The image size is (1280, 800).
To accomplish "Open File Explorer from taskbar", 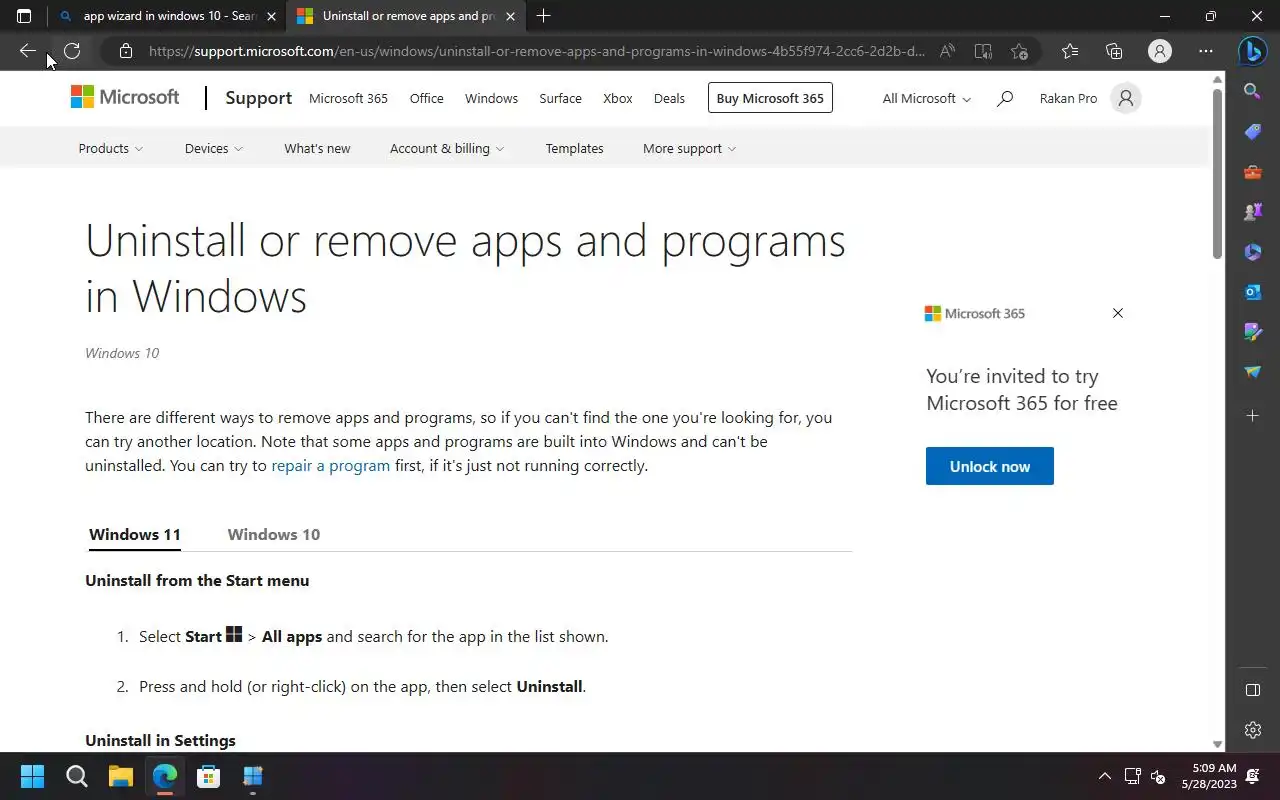I will [120, 776].
